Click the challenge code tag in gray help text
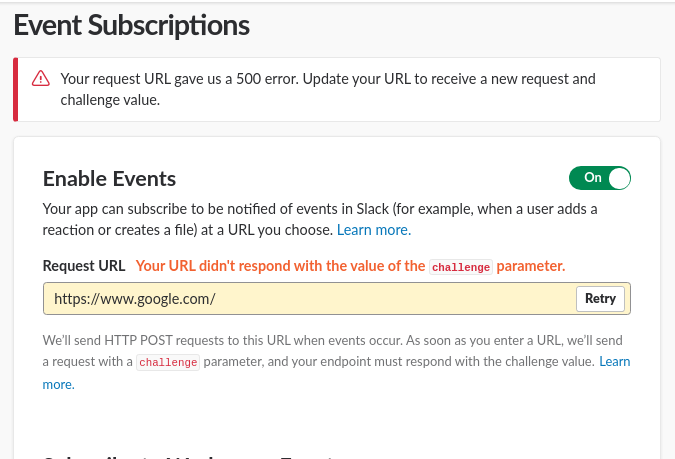The image size is (675, 459). click(x=168, y=362)
